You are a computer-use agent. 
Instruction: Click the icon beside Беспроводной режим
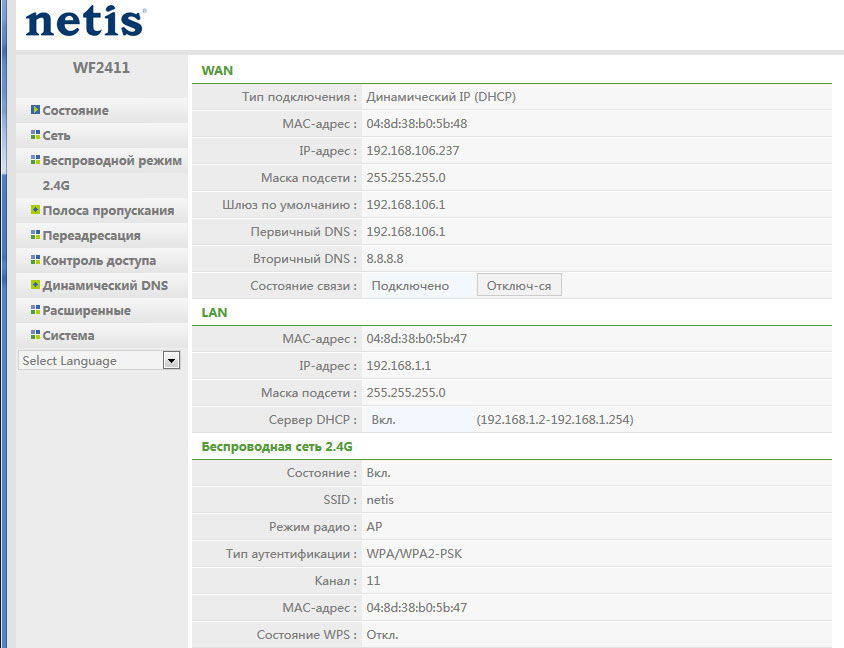point(35,160)
